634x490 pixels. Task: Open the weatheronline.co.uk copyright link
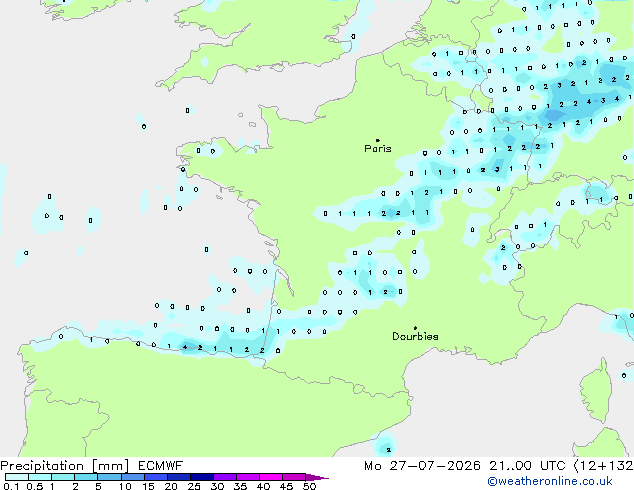(x=550, y=481)
